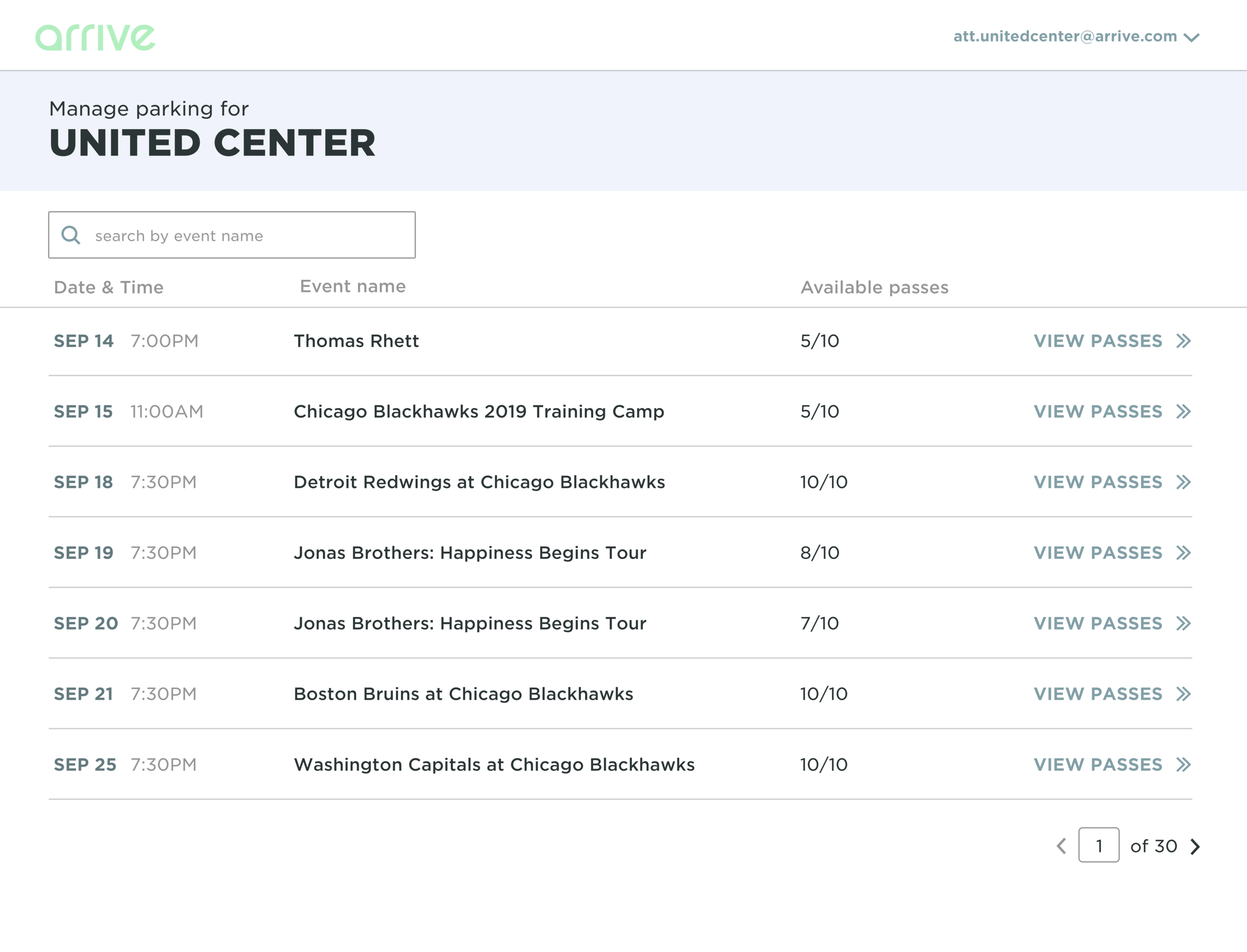Click the search magnifier icon
The image size is (1247, 952).
pos(71,234)
